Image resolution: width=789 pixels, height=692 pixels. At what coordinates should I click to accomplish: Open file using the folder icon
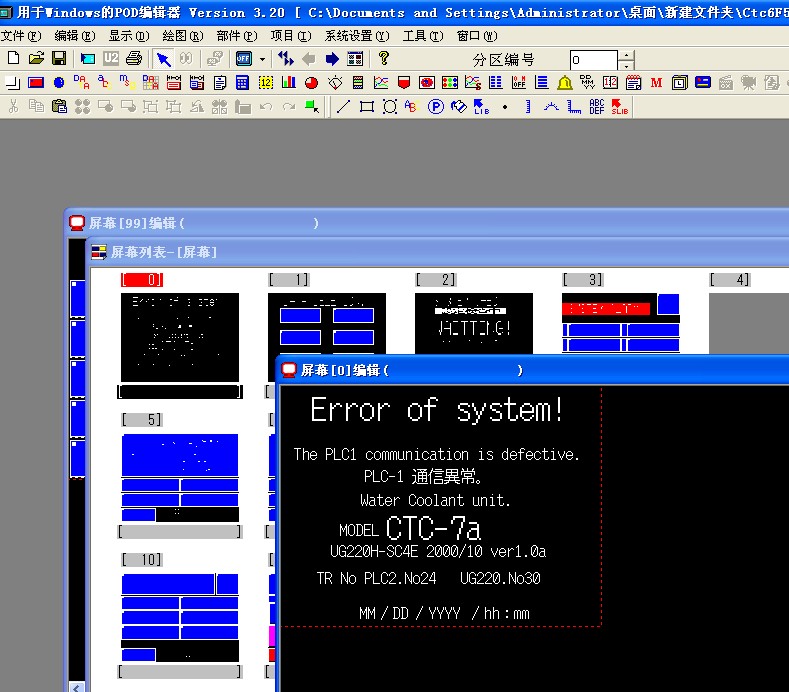[x=36, y=59]
